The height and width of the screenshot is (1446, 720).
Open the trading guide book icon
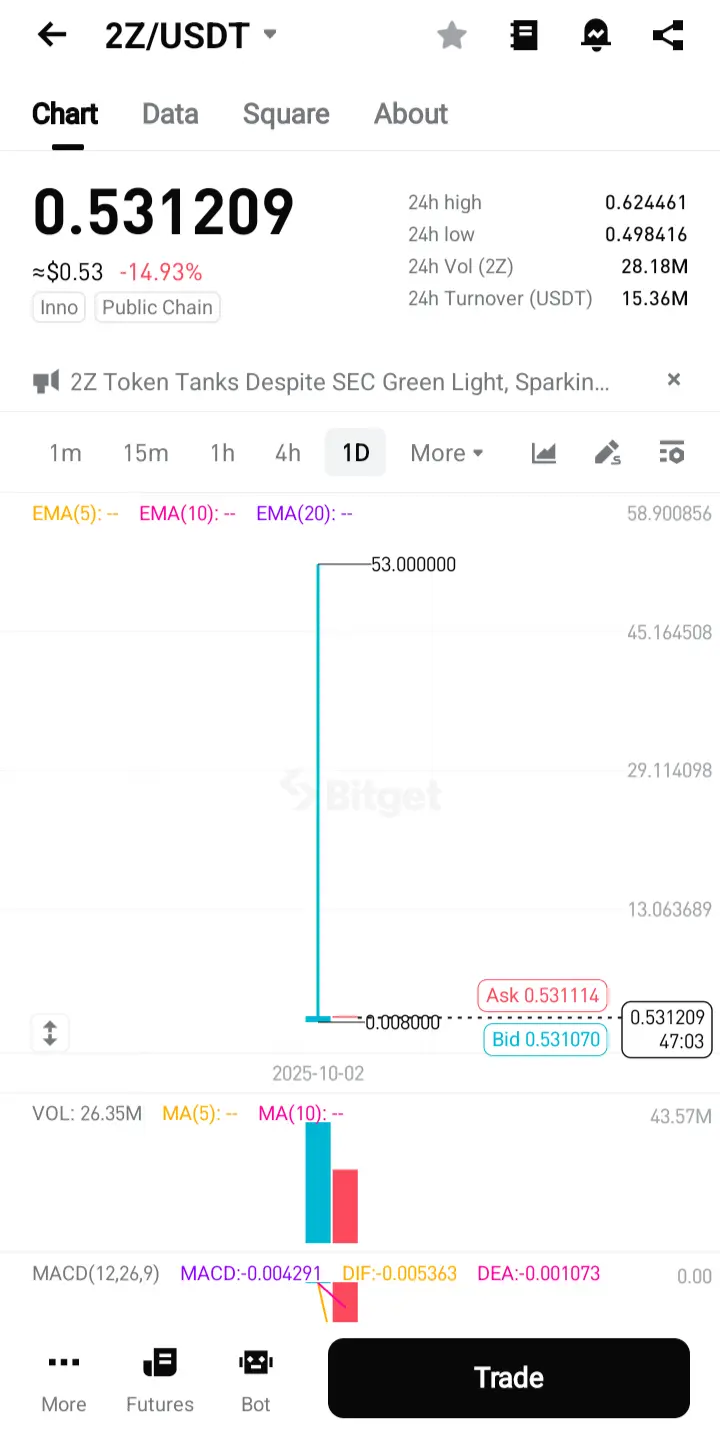[x=524, y=36]
